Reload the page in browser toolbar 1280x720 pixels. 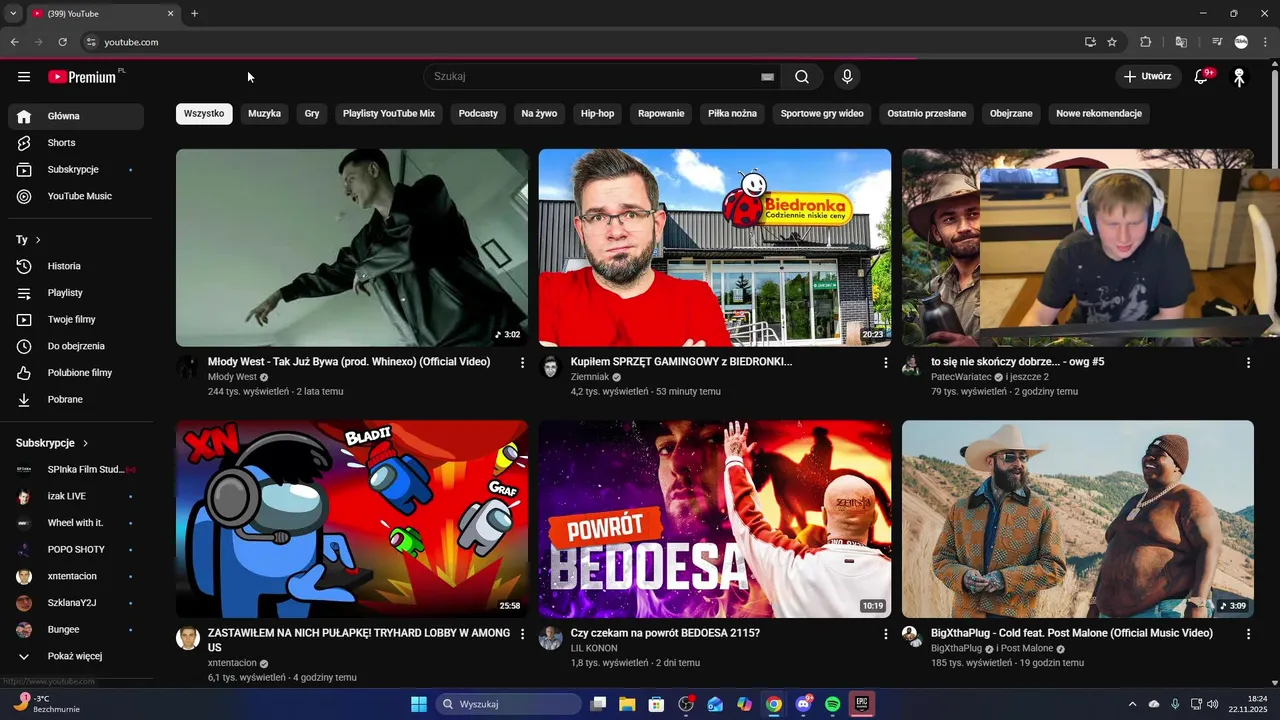click(62, 42)
